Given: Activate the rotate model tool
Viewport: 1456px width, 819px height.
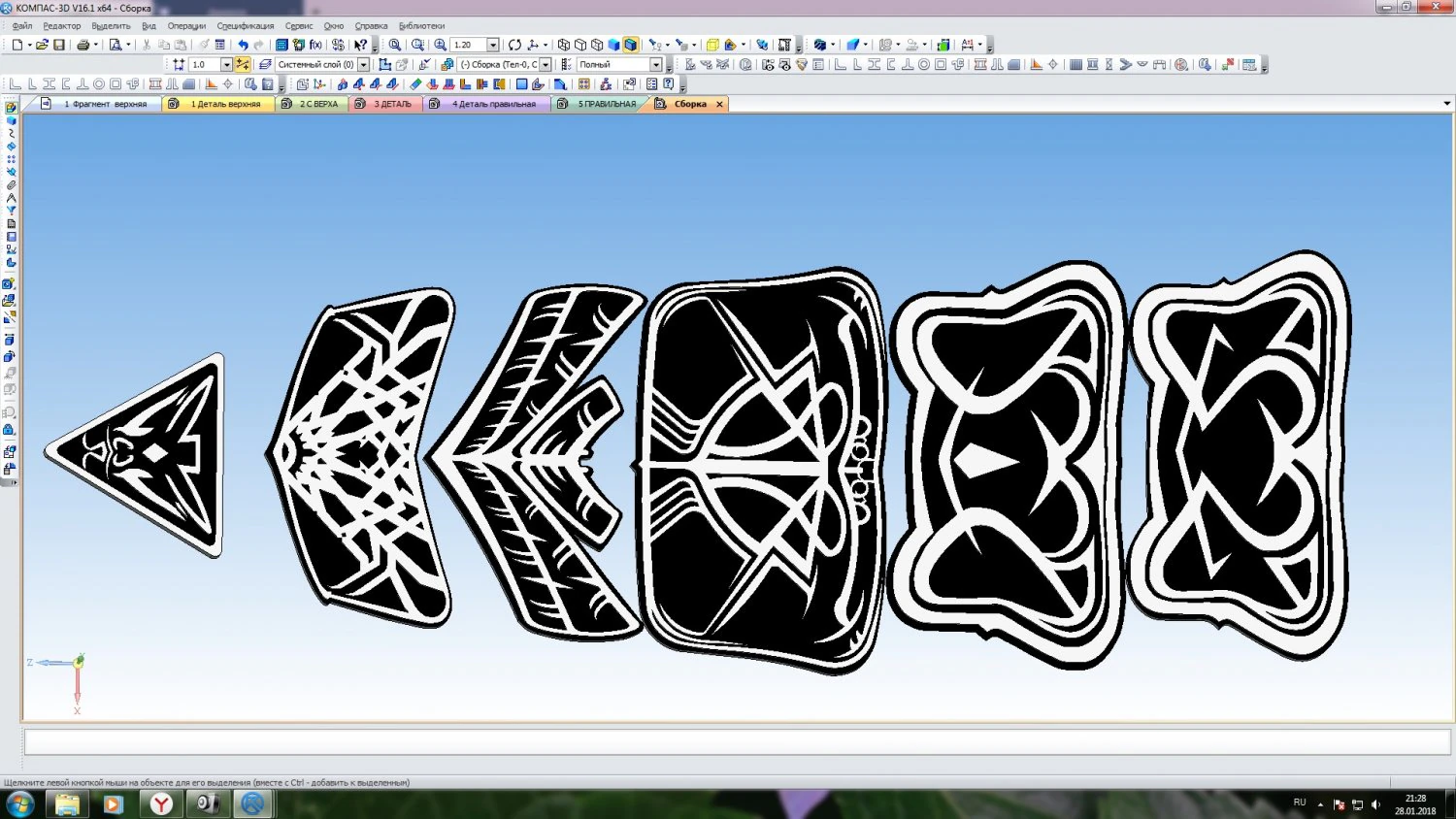Looking at the screenshot, I should click(514, 45).
